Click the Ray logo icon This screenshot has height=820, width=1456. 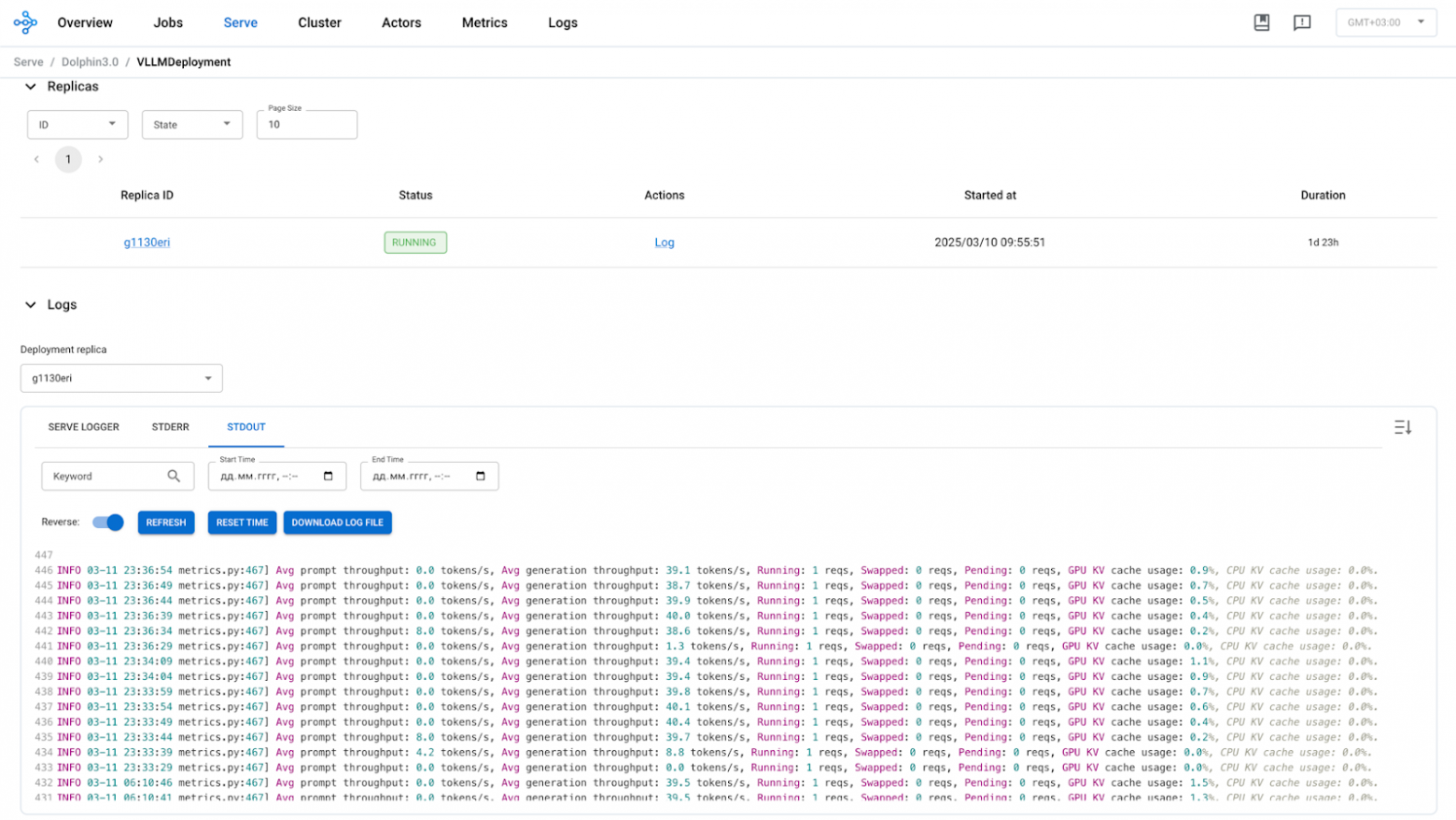pos(25,22)
